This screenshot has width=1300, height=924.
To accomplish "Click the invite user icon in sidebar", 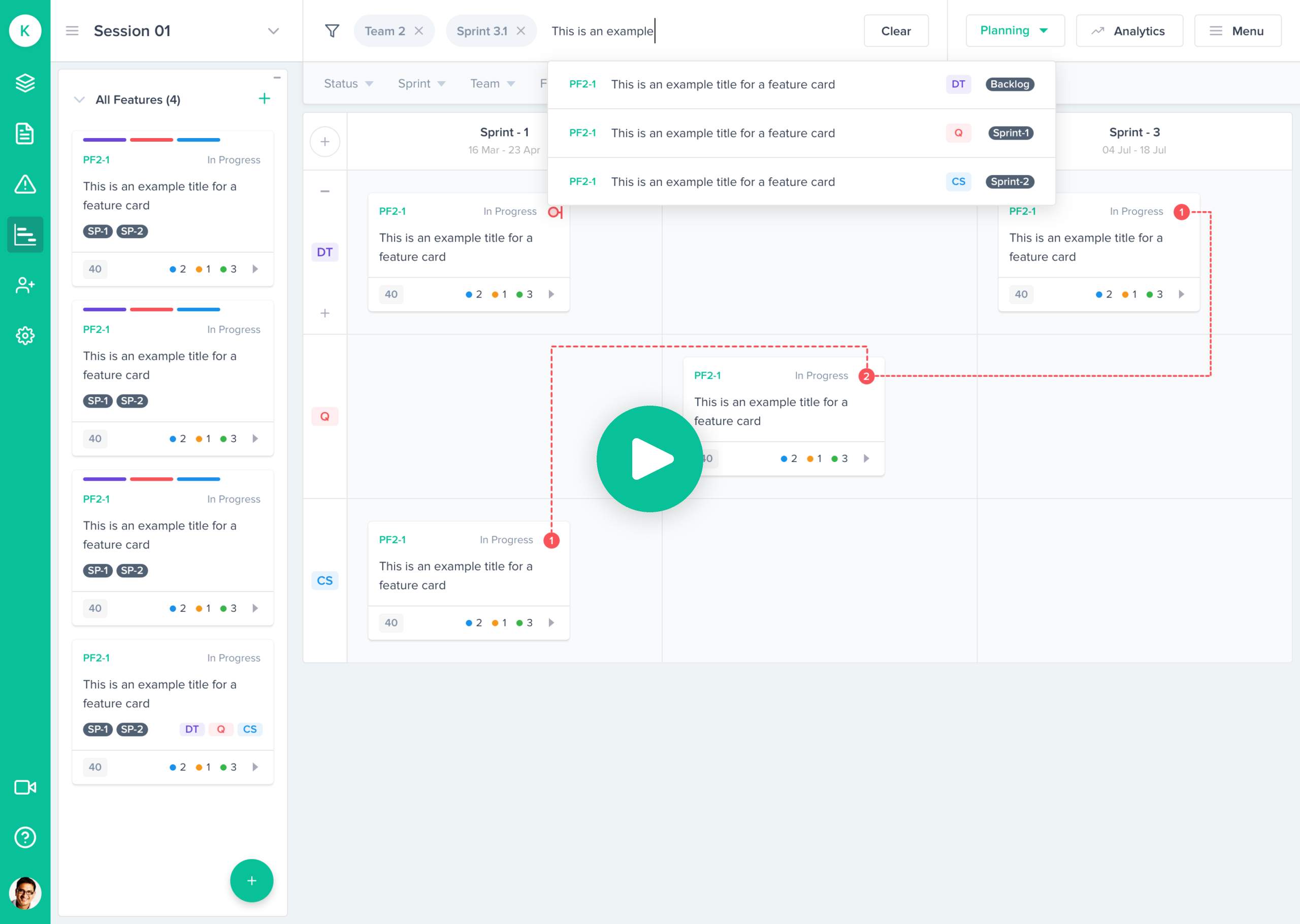I will (25, 286).
